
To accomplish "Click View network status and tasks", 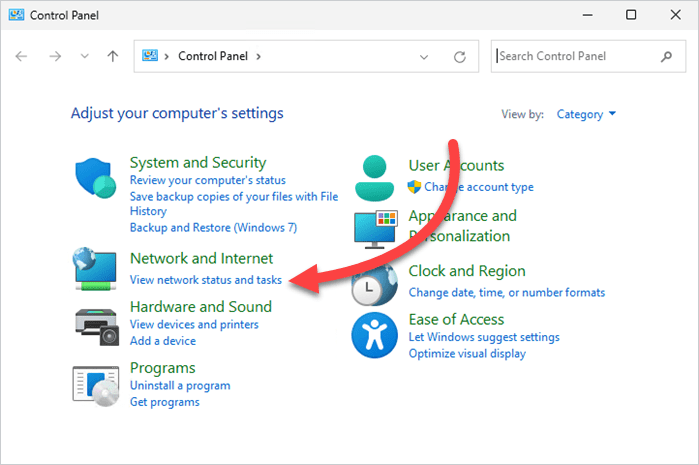I will 206,280.
